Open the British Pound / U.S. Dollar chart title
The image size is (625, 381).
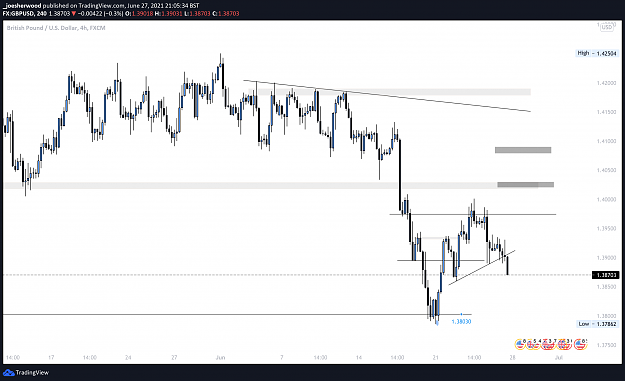[56, 28]
